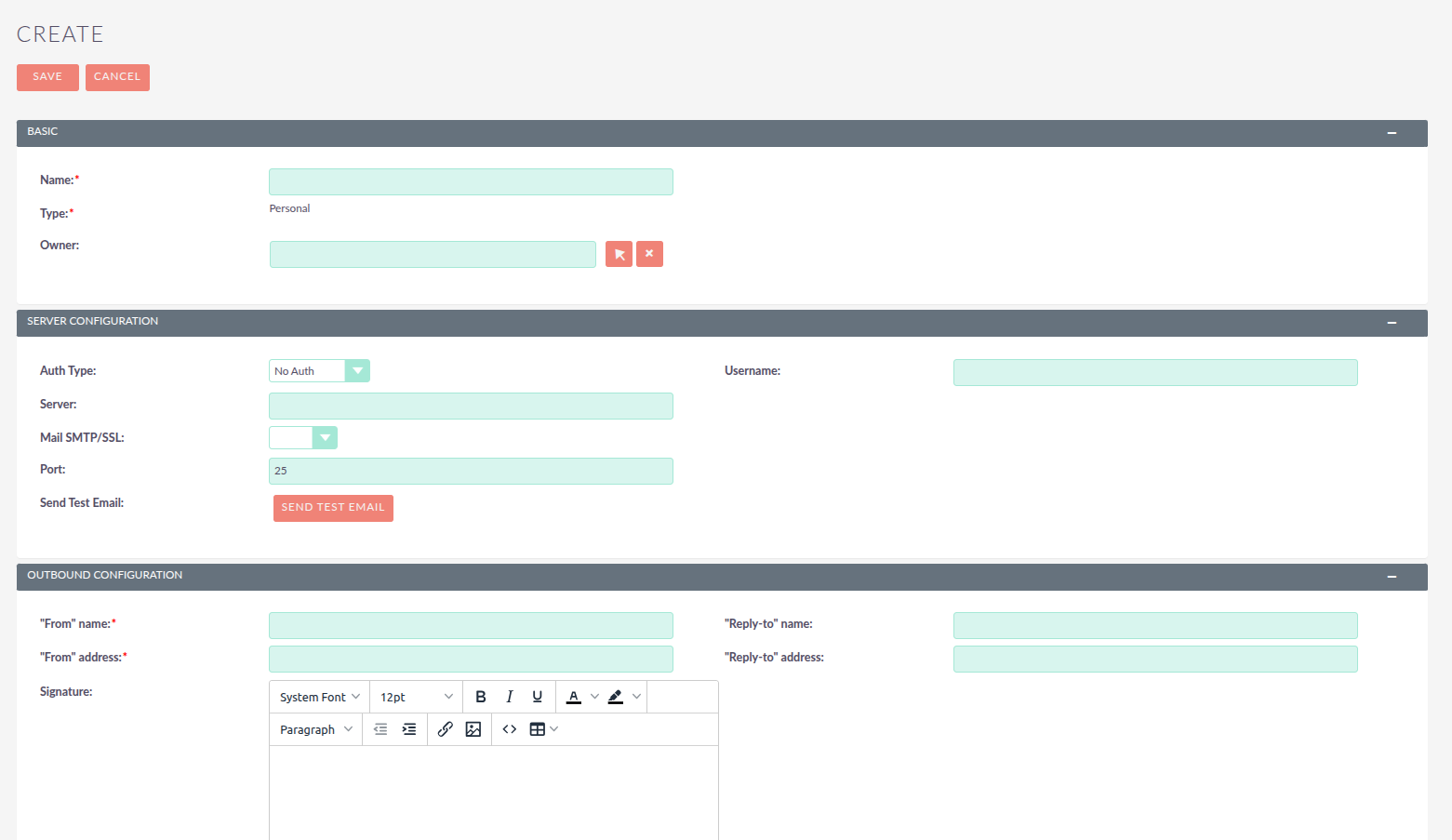This screenshot has height=840, width=1452.
Task: Increase paragraph indent in the signature
Action: 409,728
